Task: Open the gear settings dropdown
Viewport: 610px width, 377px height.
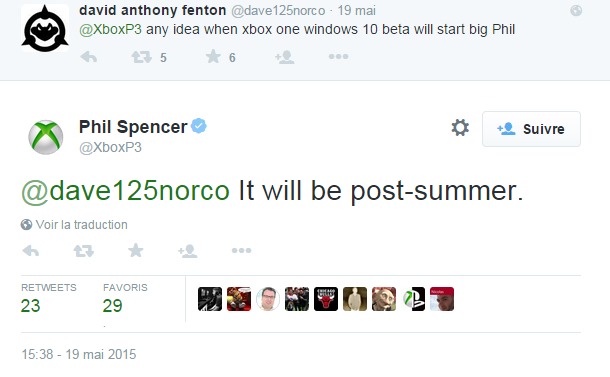Action: 460,128
